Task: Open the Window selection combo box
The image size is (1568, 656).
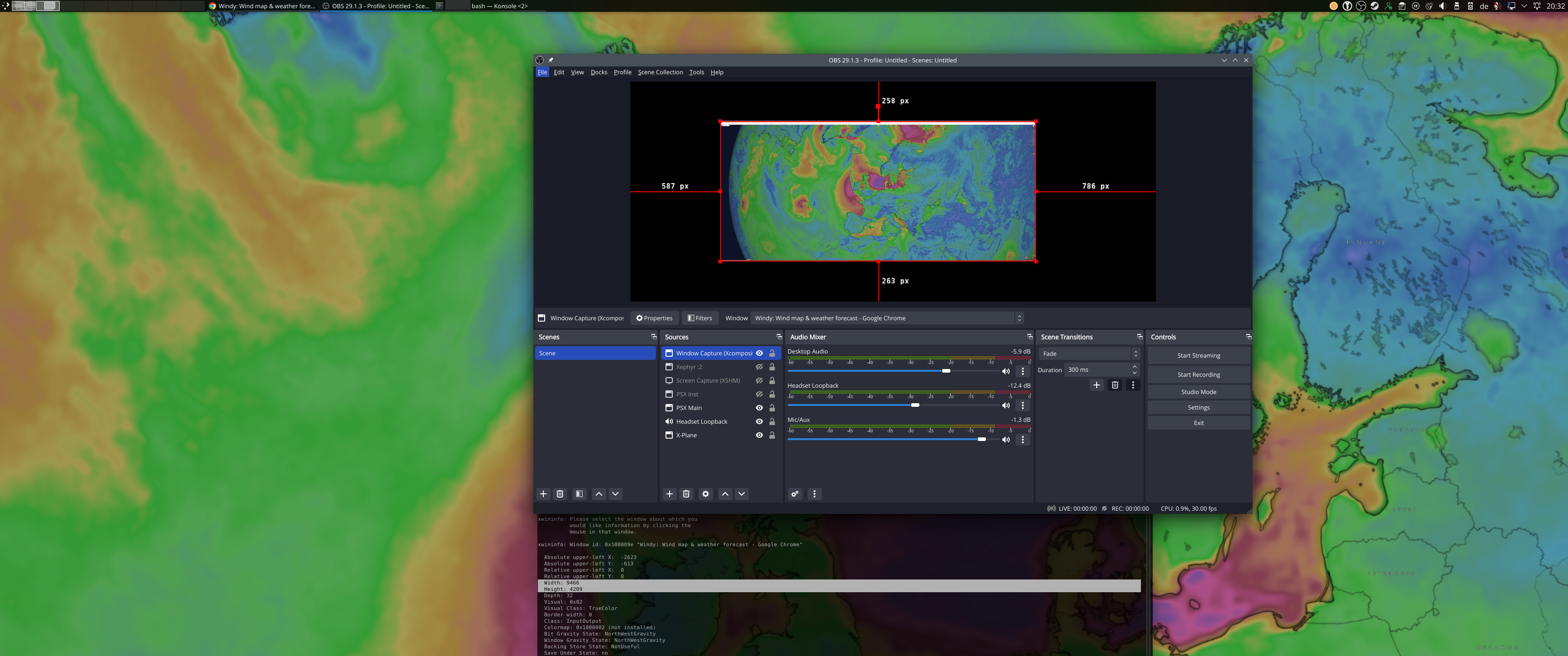Action: coord(887,318)
